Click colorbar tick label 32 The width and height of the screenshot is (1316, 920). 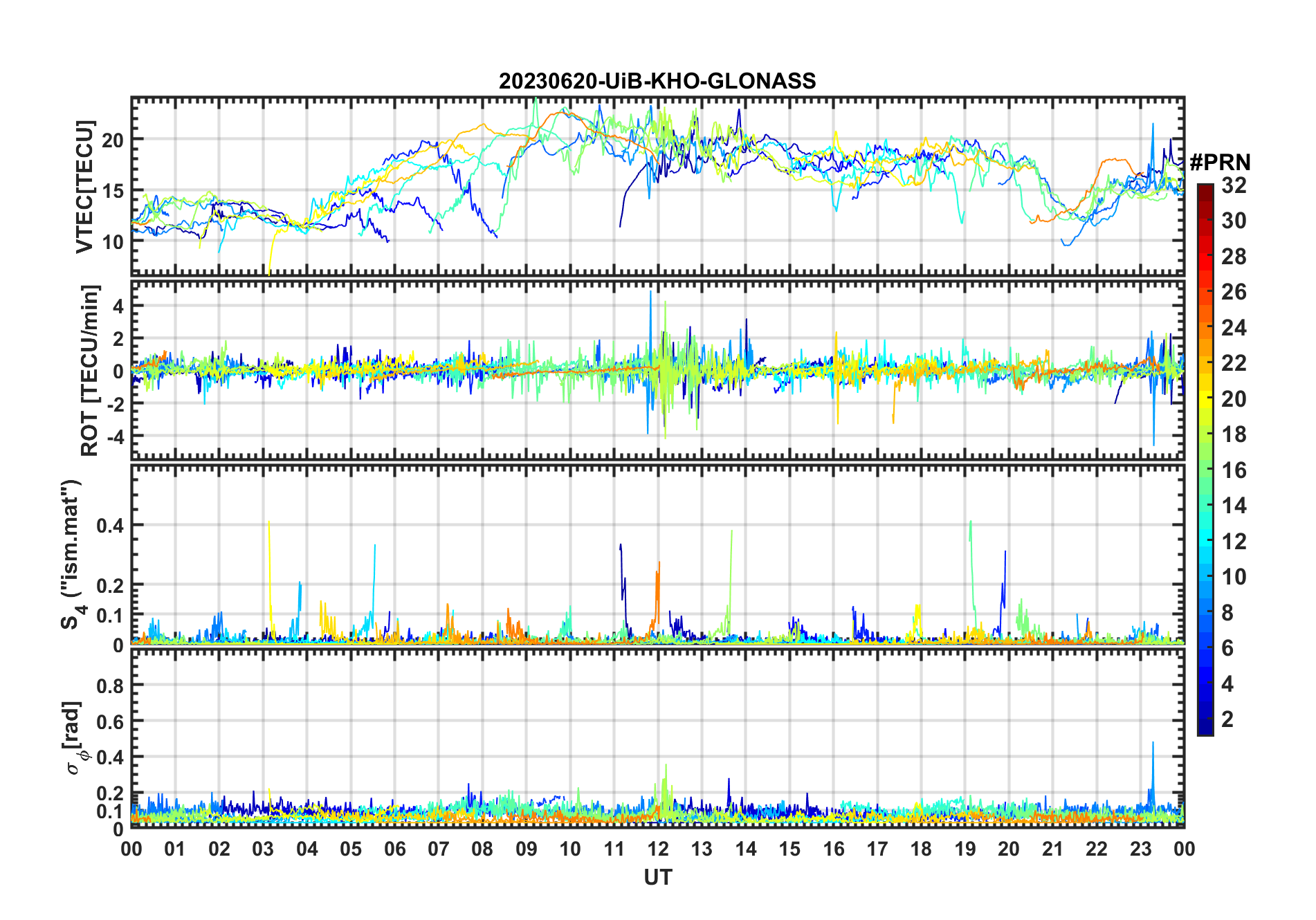coord(1234,185)
